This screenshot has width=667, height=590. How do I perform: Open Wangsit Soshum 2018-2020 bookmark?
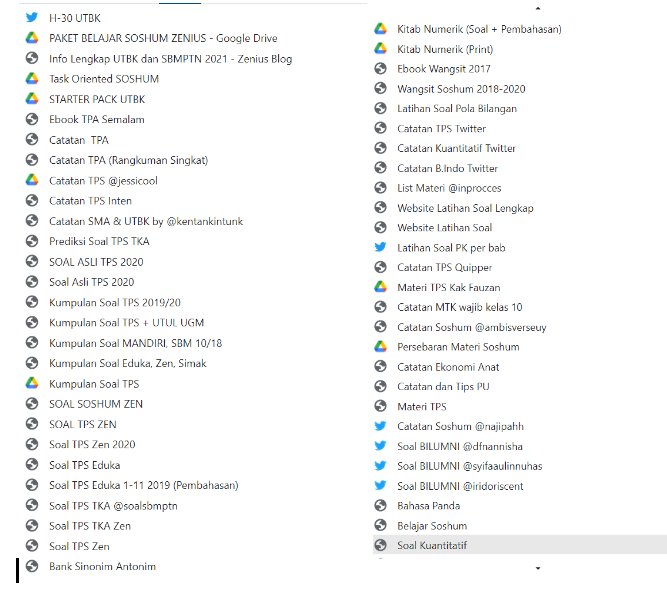(461, 89)
